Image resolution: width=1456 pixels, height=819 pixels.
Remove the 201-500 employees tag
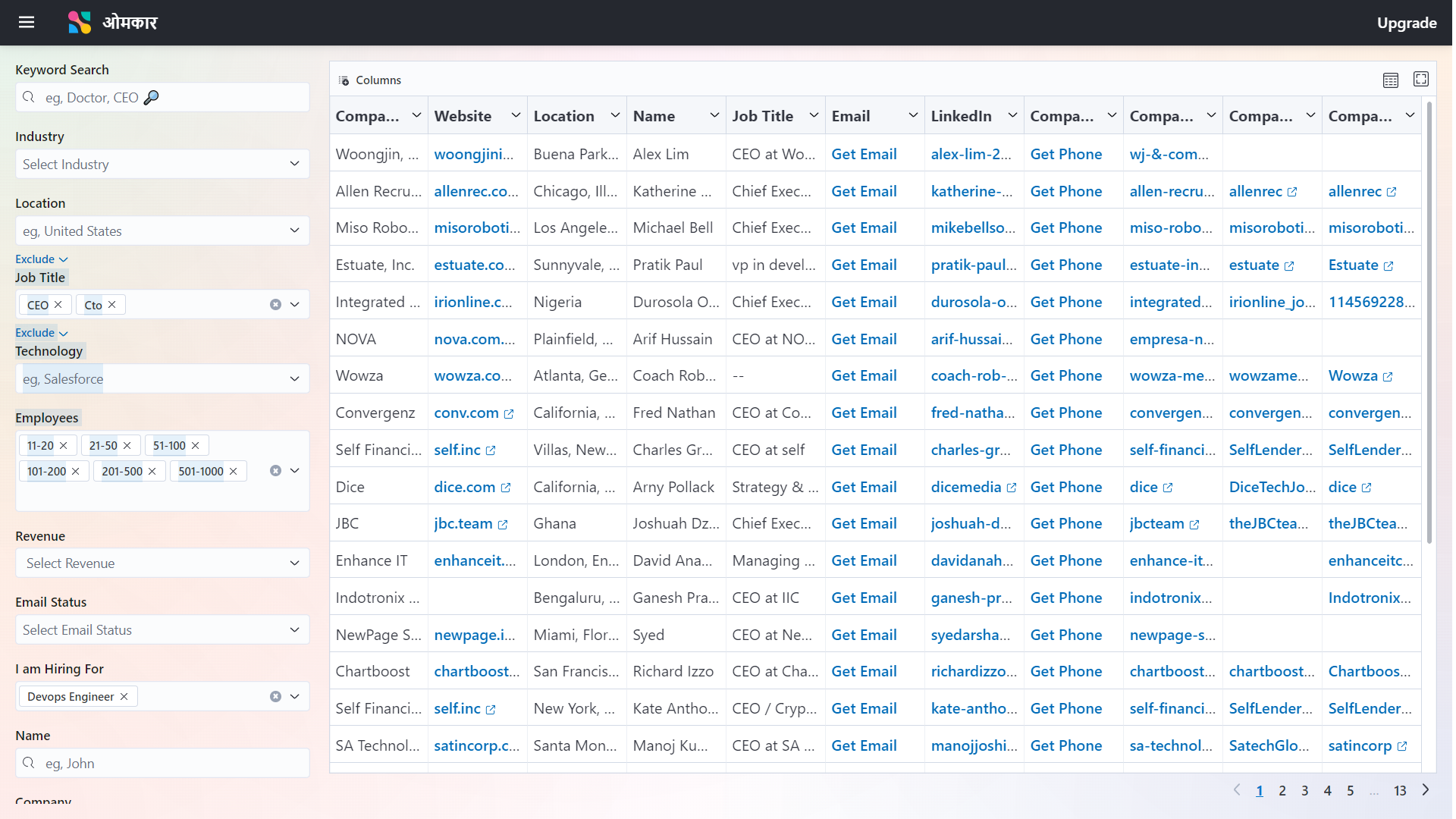point(152,472)
